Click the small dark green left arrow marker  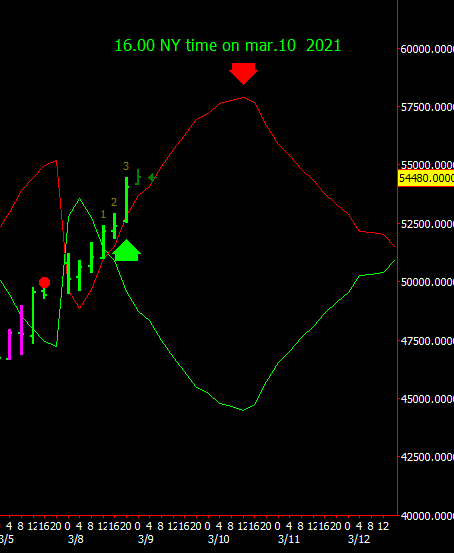click(152, 177)
